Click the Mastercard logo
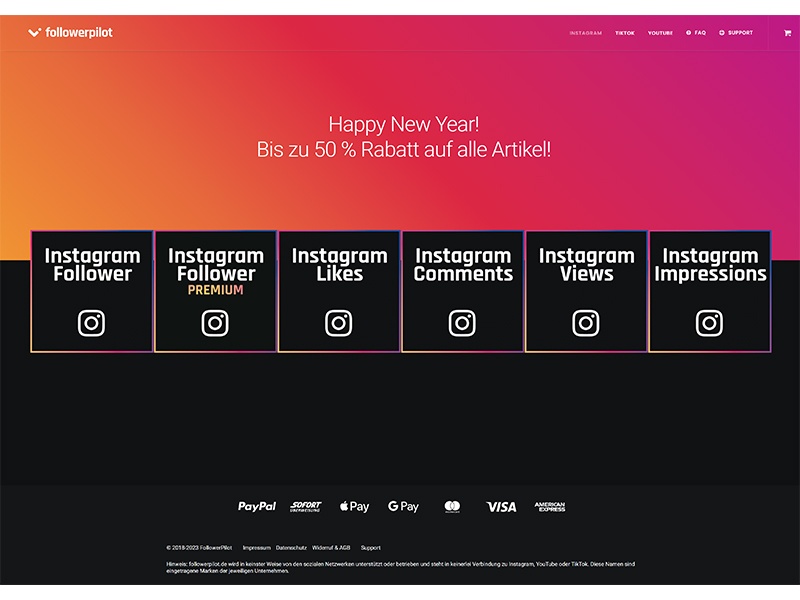 (x=452, y=507)
